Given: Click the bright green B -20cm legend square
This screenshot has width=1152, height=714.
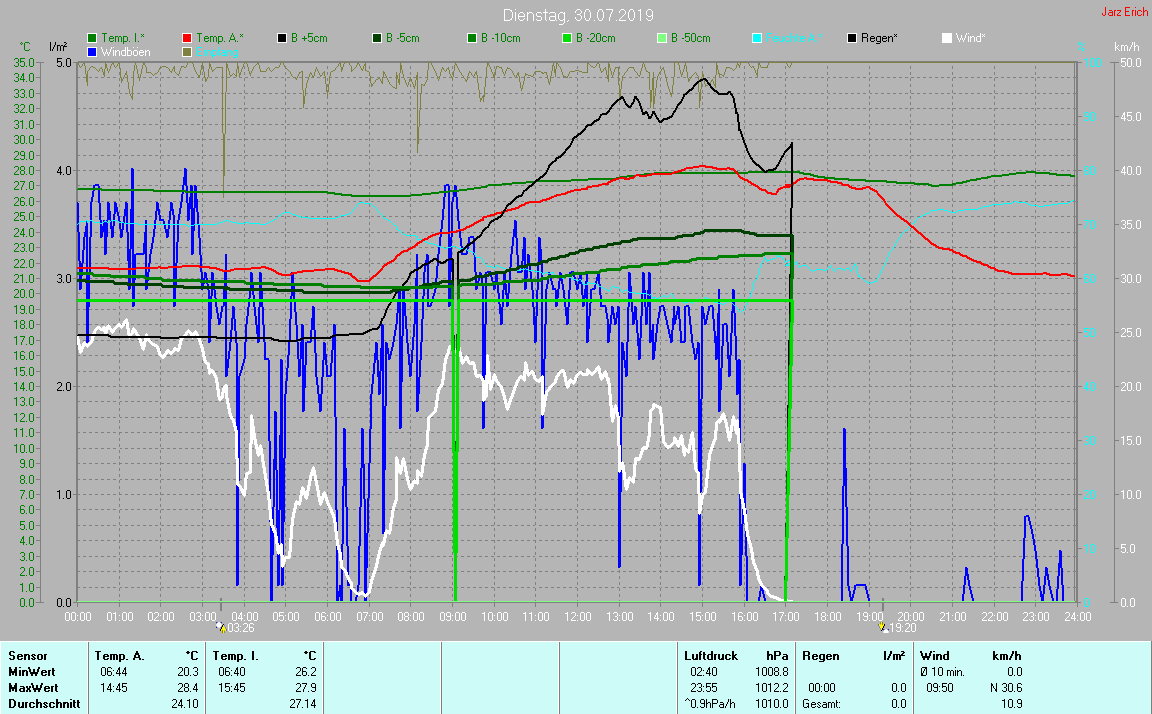Looking at the screenshot, I should pos(567,38).
